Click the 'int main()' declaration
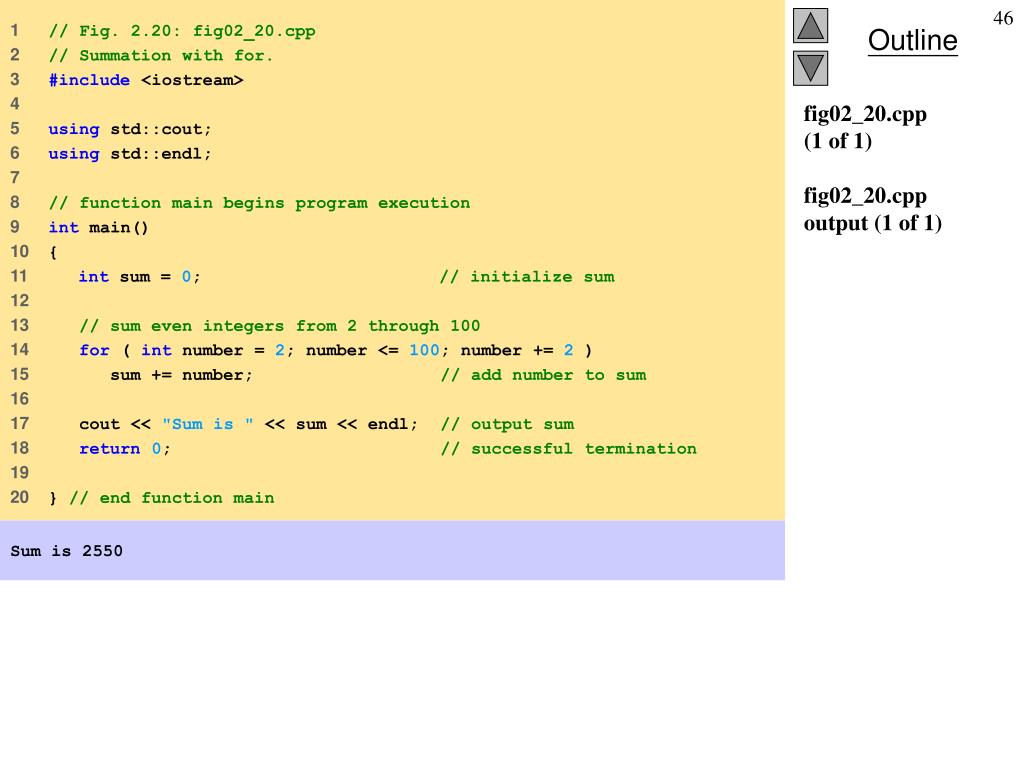 click(99, 227)
